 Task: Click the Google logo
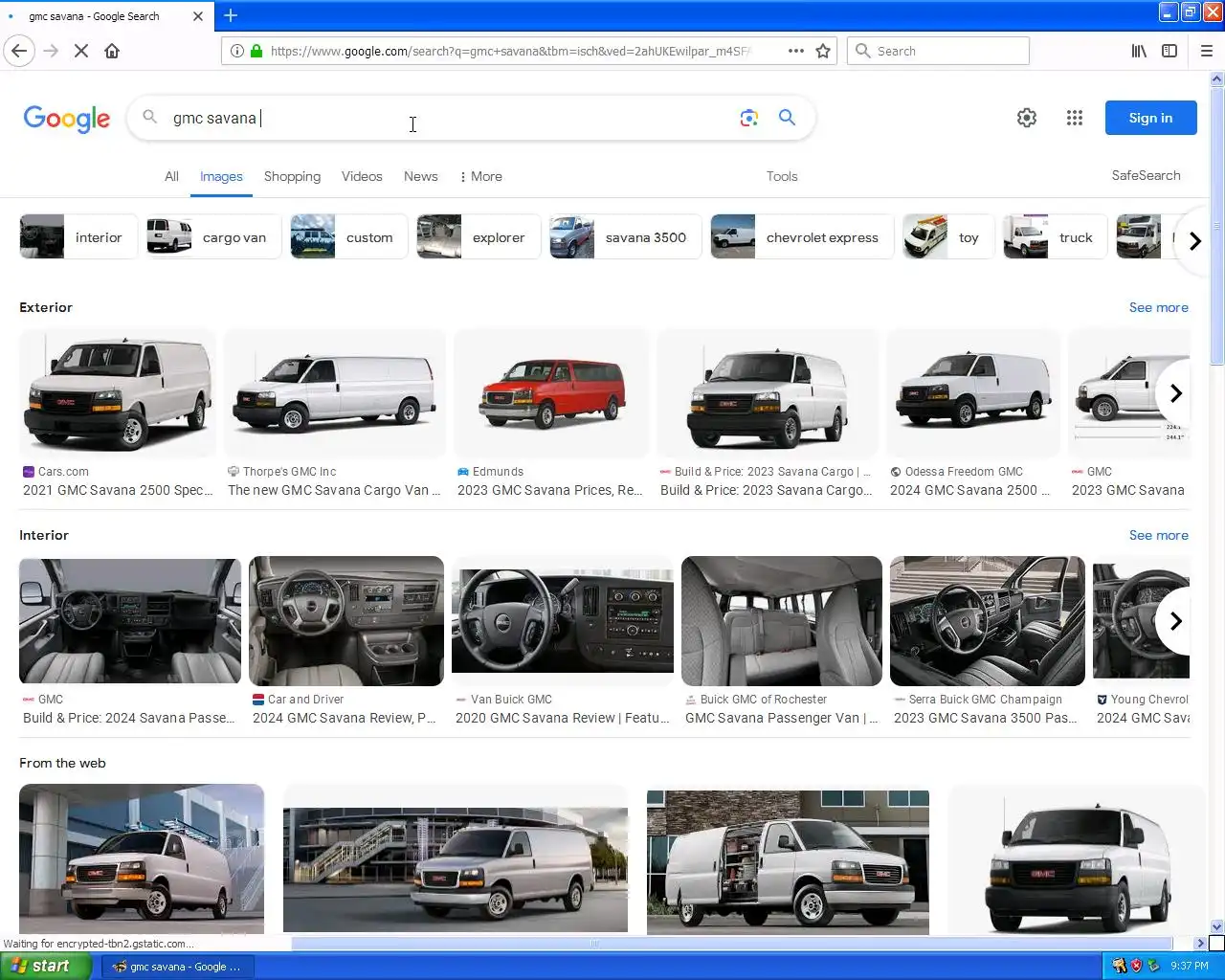click(x=67, y=119)
